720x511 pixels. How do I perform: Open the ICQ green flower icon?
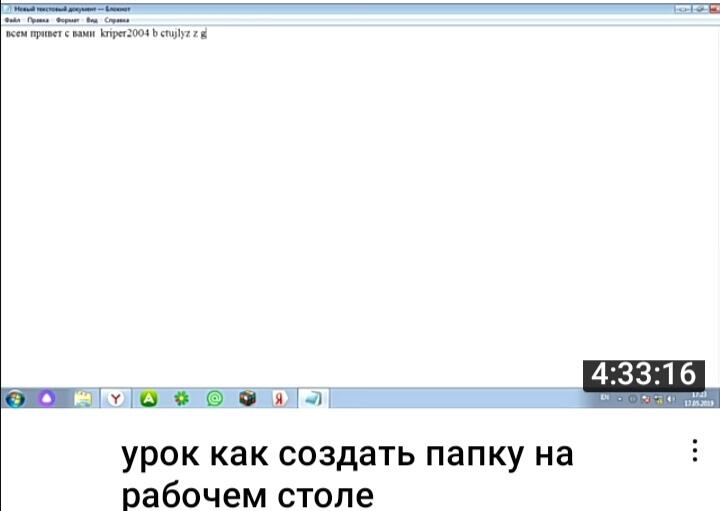tap(181, 398)
